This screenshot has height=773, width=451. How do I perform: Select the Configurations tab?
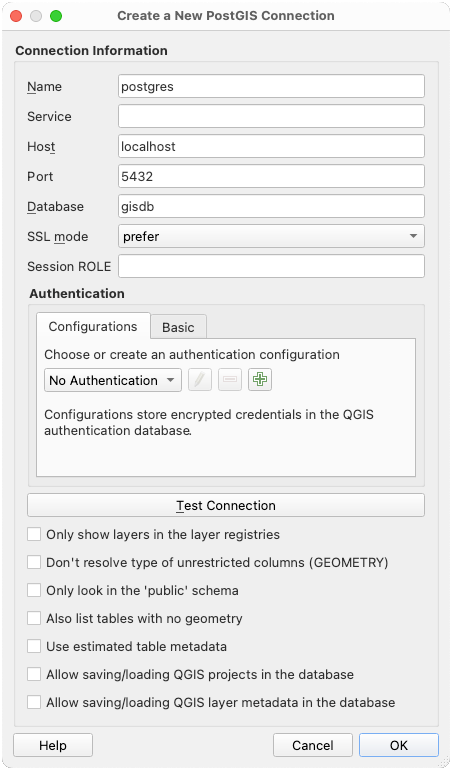click(x=93, y=326)
